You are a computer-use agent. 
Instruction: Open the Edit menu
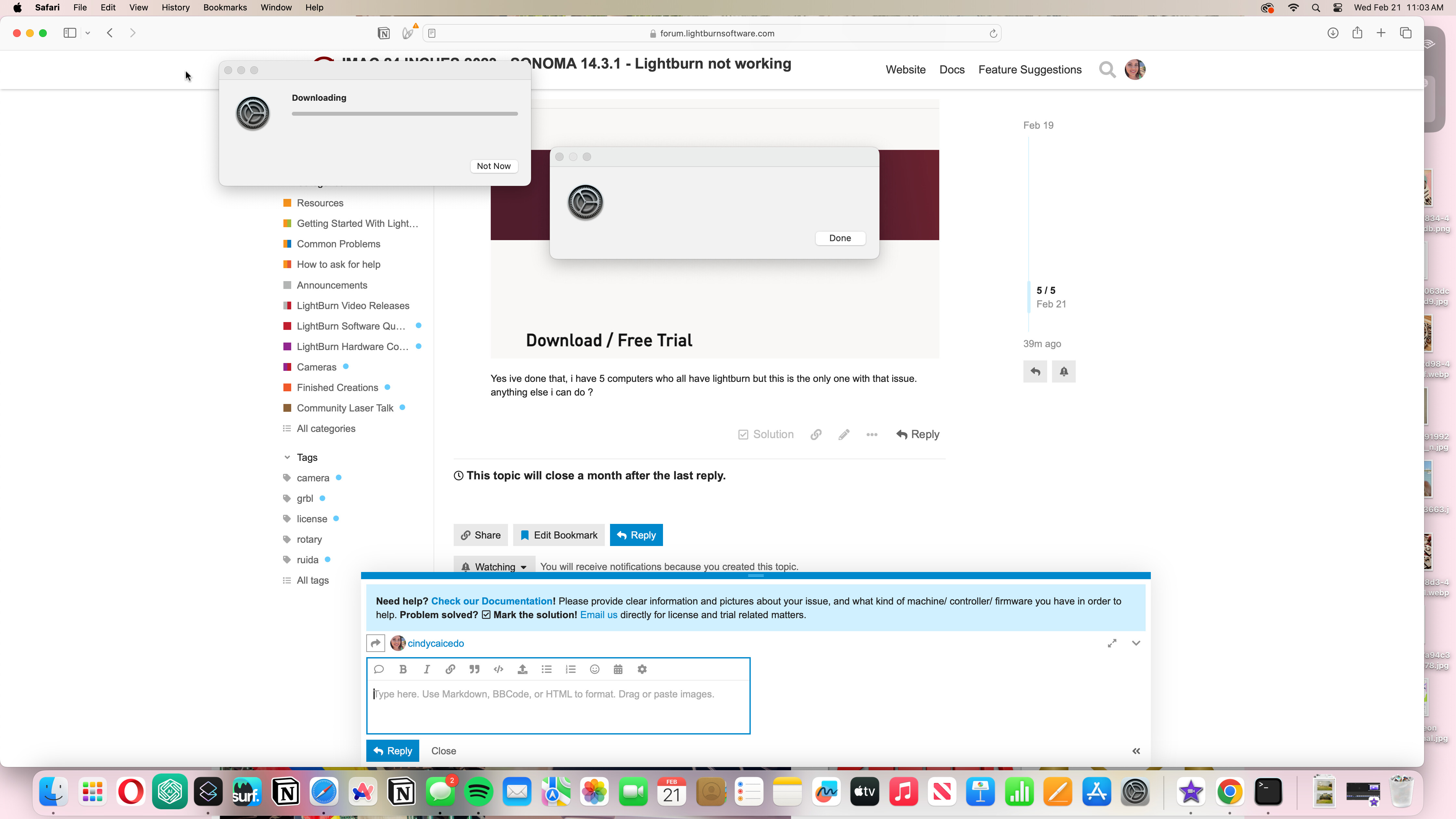(108, 7)
